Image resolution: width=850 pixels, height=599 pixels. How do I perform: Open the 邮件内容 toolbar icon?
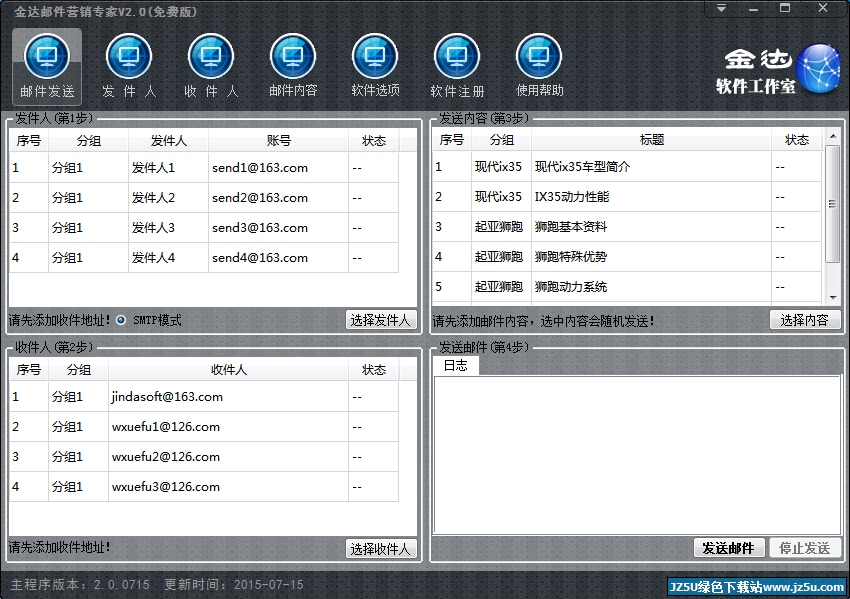coord(293,66)
